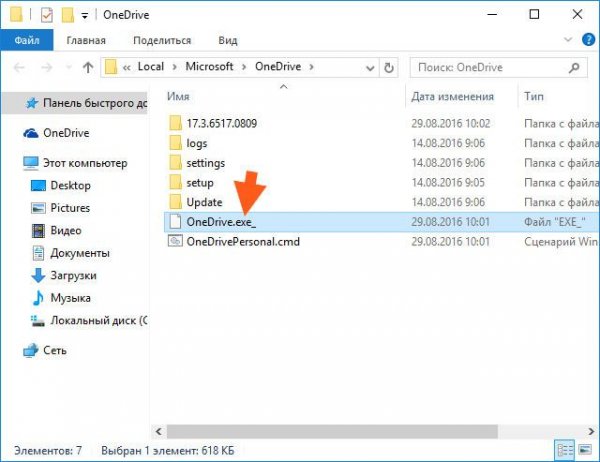Expand chevron after Microsoft in path
Image resolution: width=600 pixels, height=462 pixels.
pyautogui.click(x=244, y=67)
